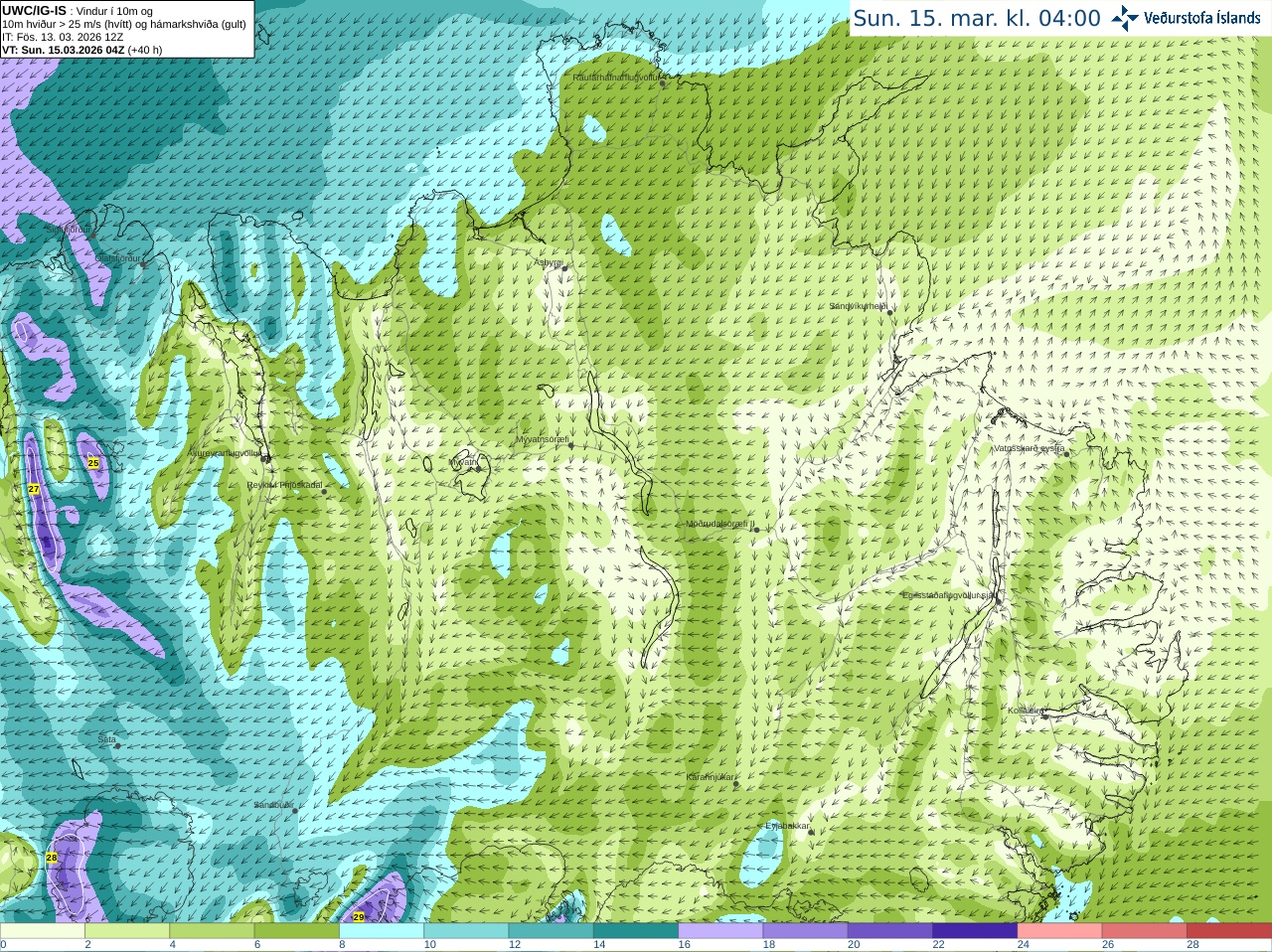The image size is (1272, 952).
Task: Click the red legend swatch above 28 m/s
Action: 1229,931
